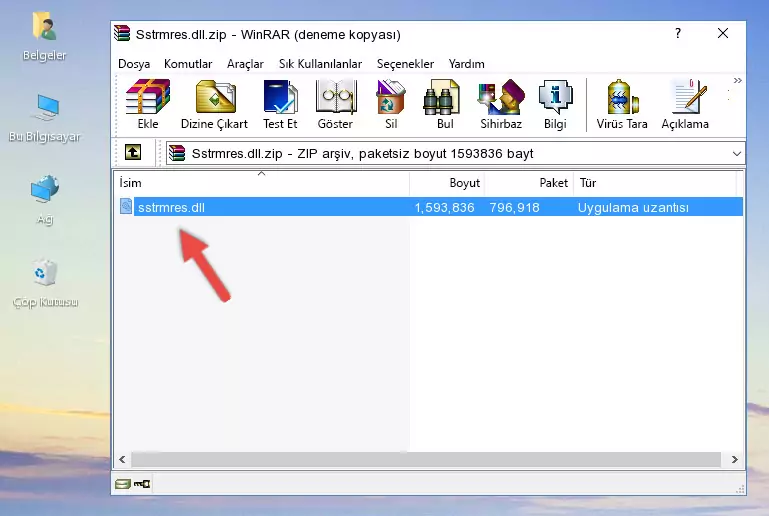Show archive Bilgi (Info)
The image size is (769, 516).
(x=555, y=104)
